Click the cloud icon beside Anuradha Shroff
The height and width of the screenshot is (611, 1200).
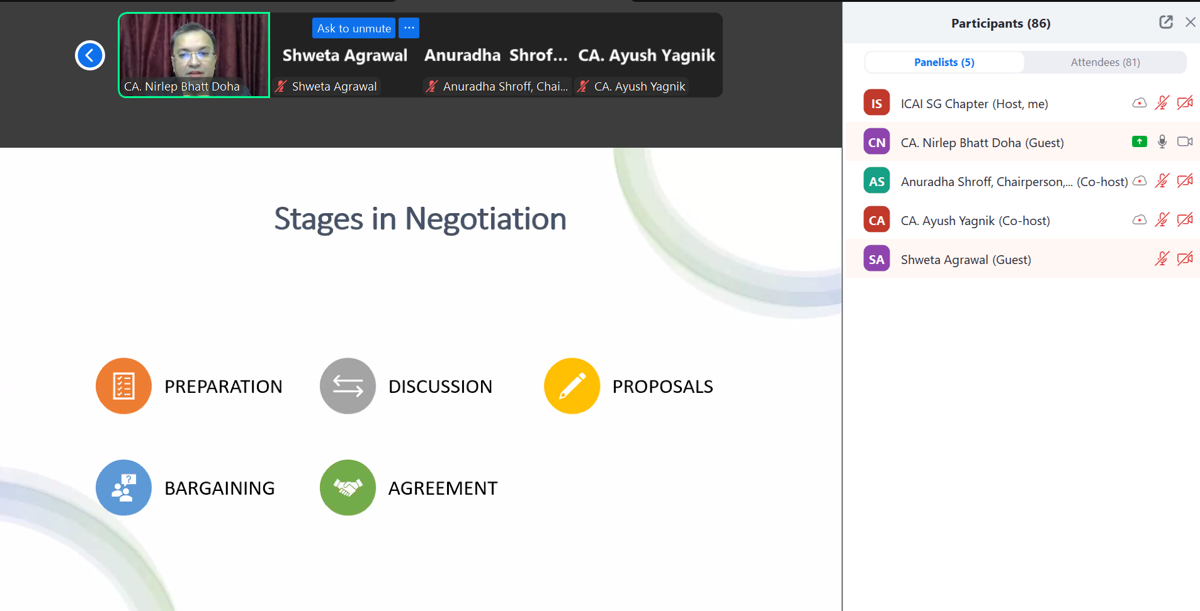tap(1139, 181)
